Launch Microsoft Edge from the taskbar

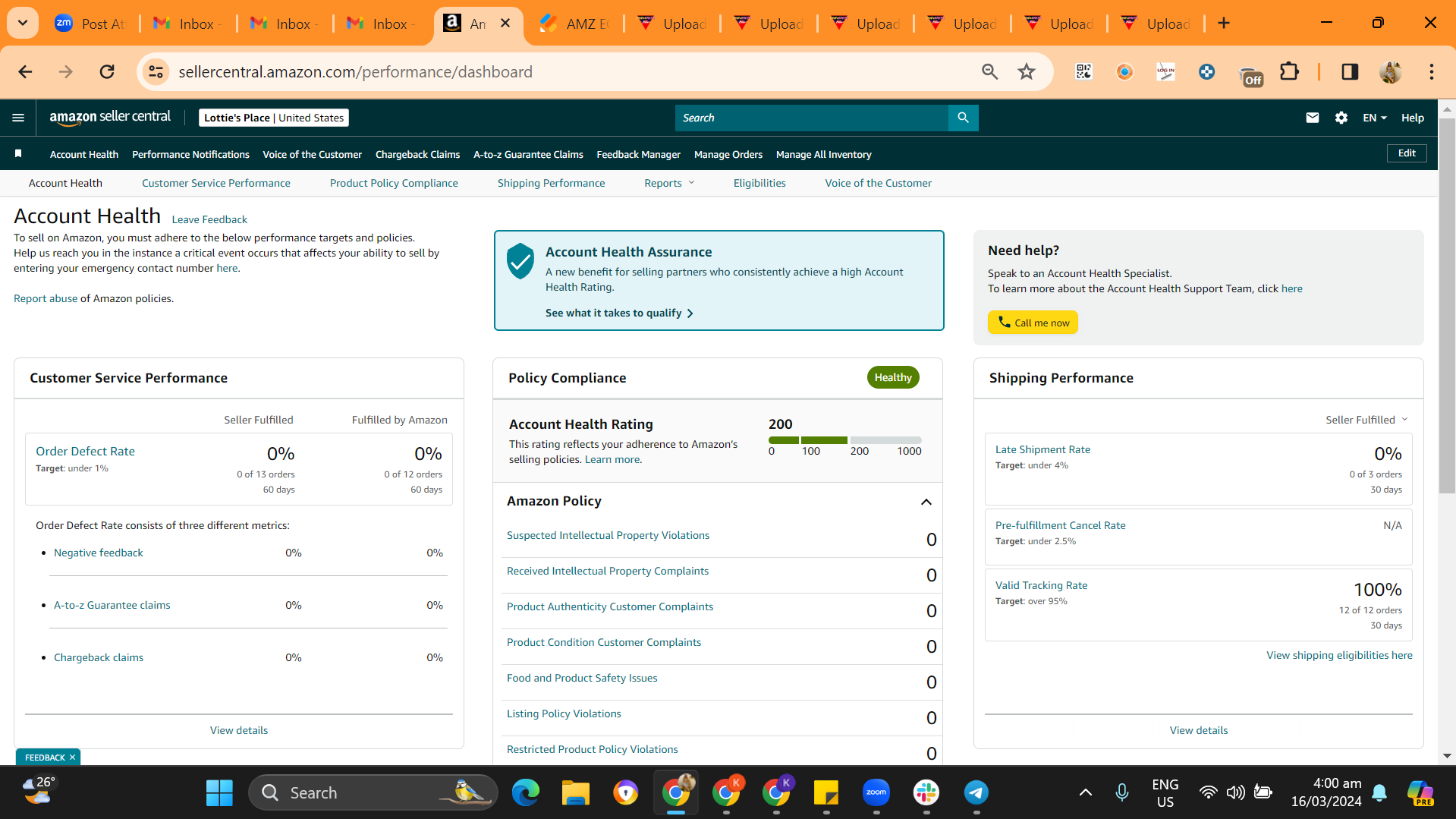[525, 793]
